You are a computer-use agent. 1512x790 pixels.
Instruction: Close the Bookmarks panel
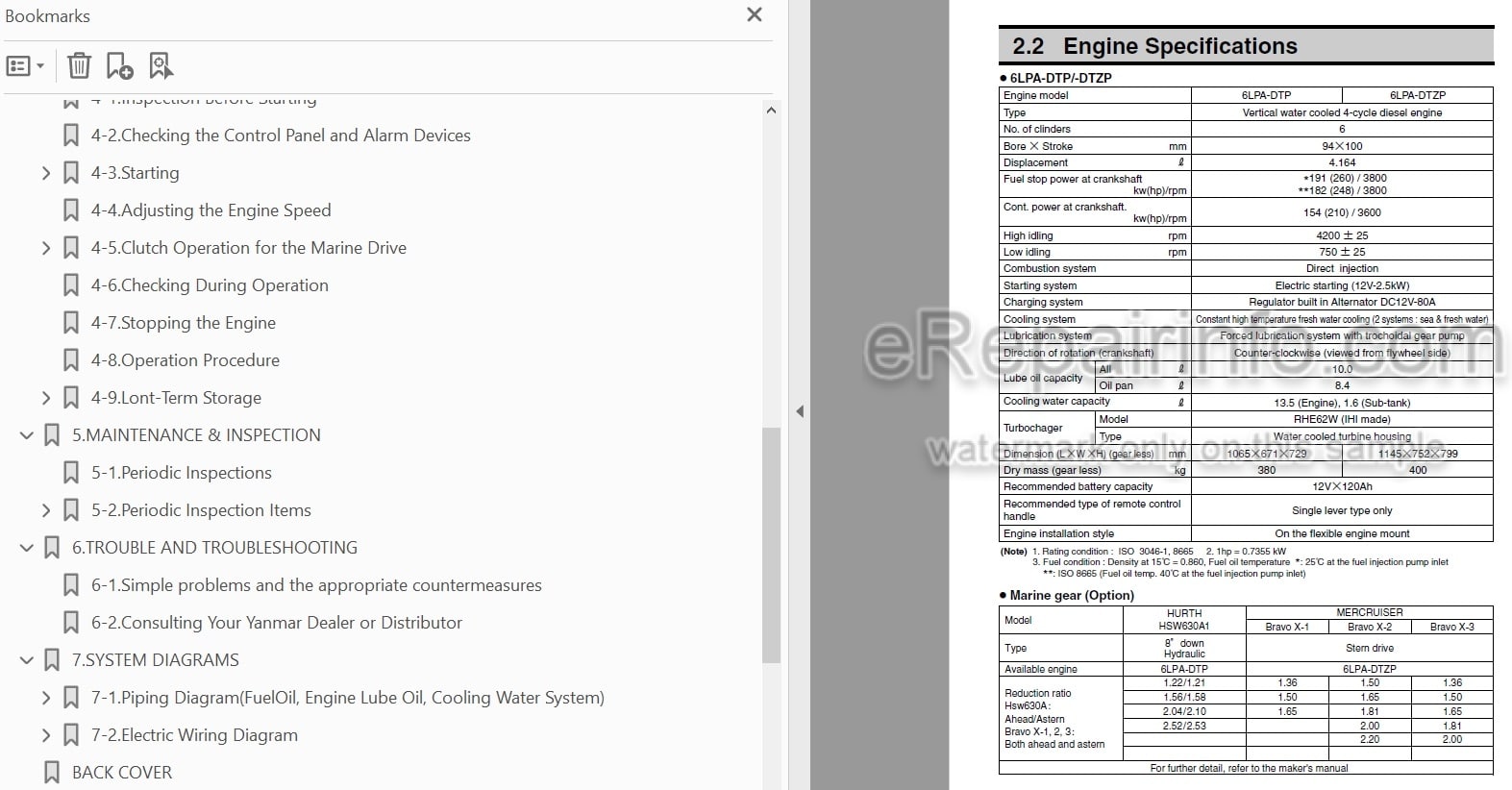tap(755, 14)
